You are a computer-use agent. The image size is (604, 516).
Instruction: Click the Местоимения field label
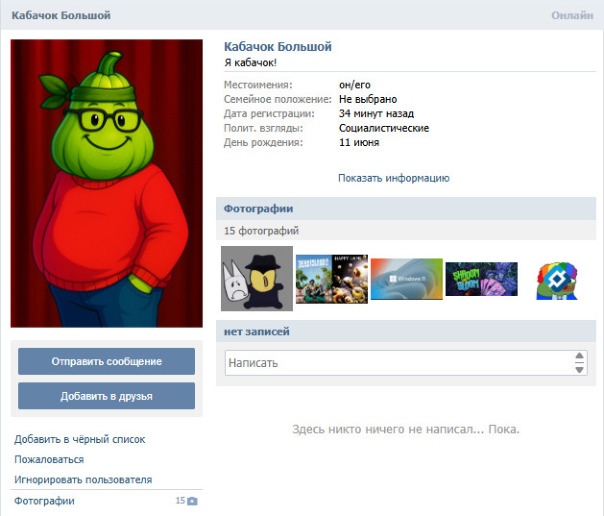[x=258, y=85]
